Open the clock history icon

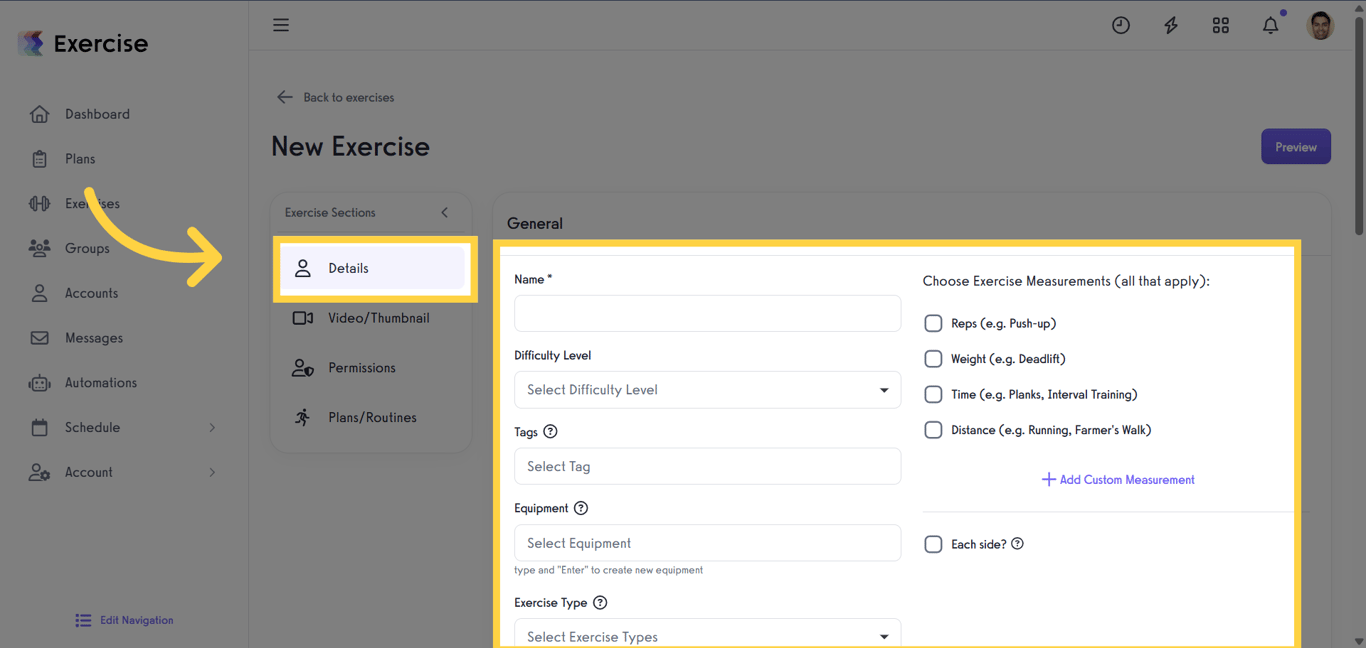pos(1121,26)
